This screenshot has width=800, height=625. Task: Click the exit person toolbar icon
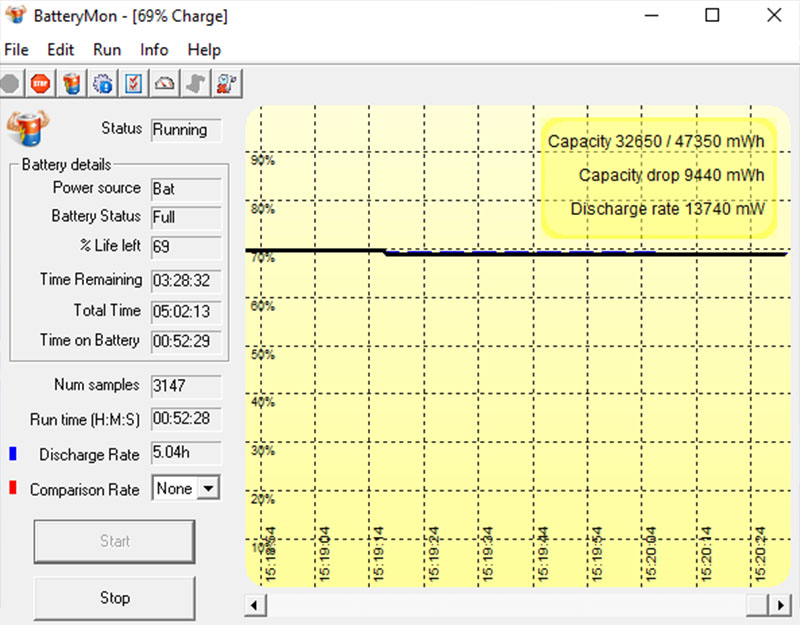click(226, 83)
